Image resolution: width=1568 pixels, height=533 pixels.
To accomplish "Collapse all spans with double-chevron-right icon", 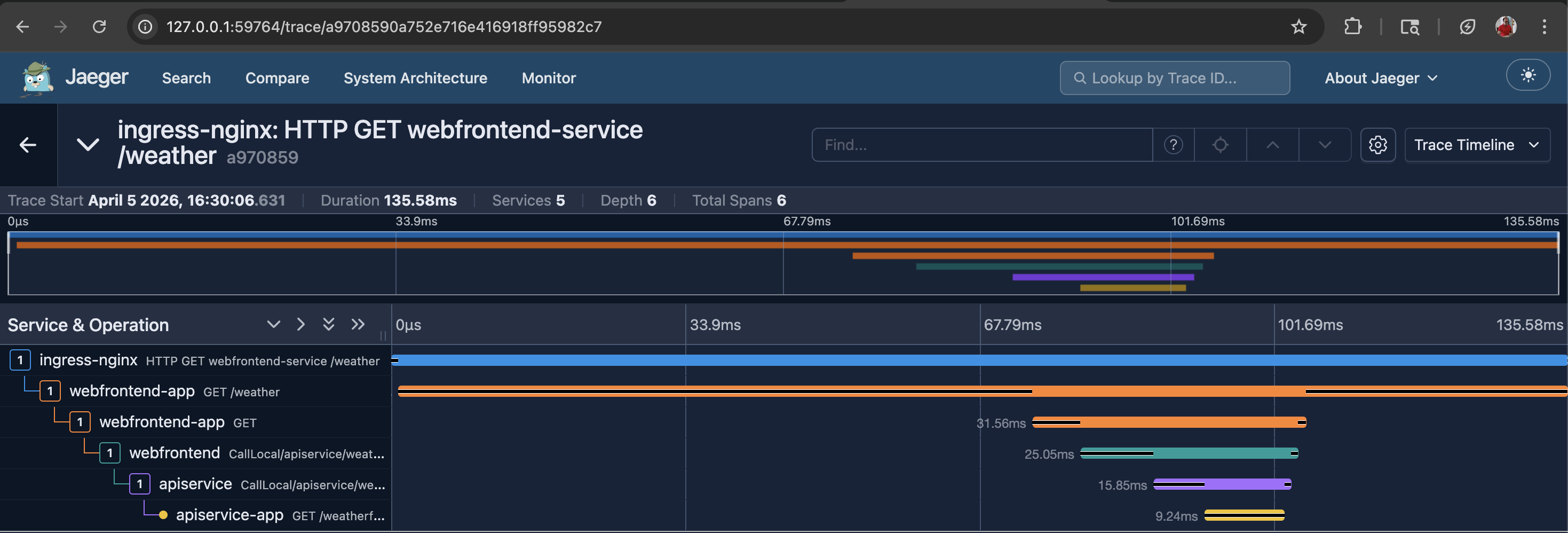I will click(x=358, y=325).
